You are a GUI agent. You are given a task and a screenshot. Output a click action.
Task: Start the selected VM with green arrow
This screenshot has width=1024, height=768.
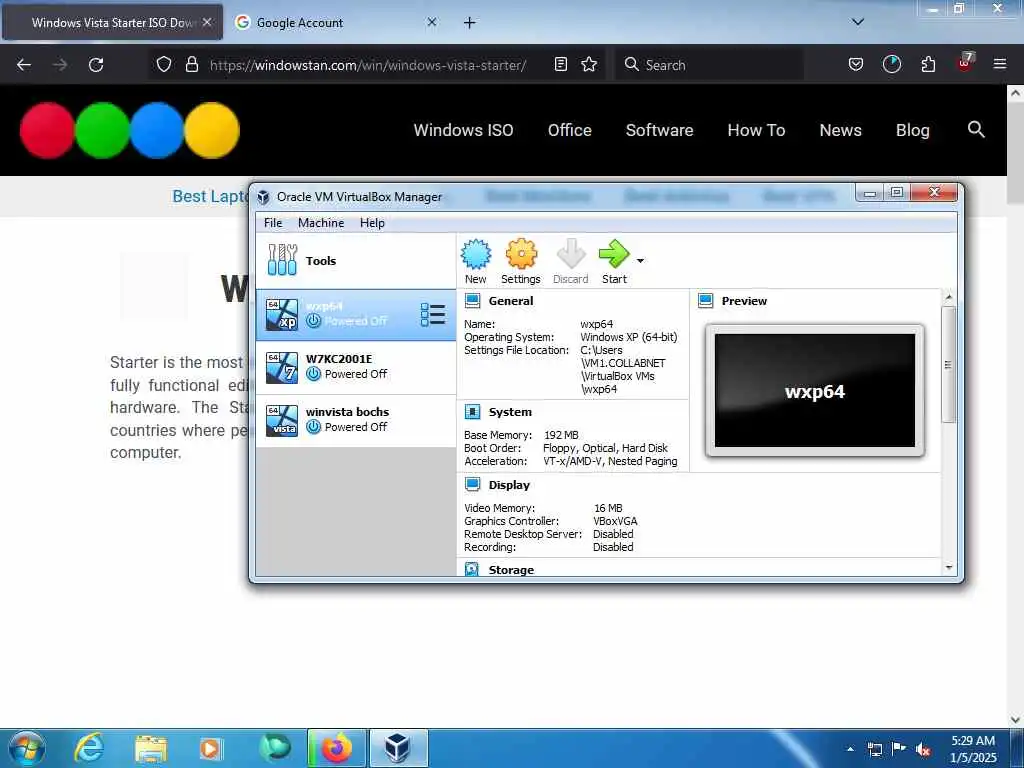click(614, 261)
